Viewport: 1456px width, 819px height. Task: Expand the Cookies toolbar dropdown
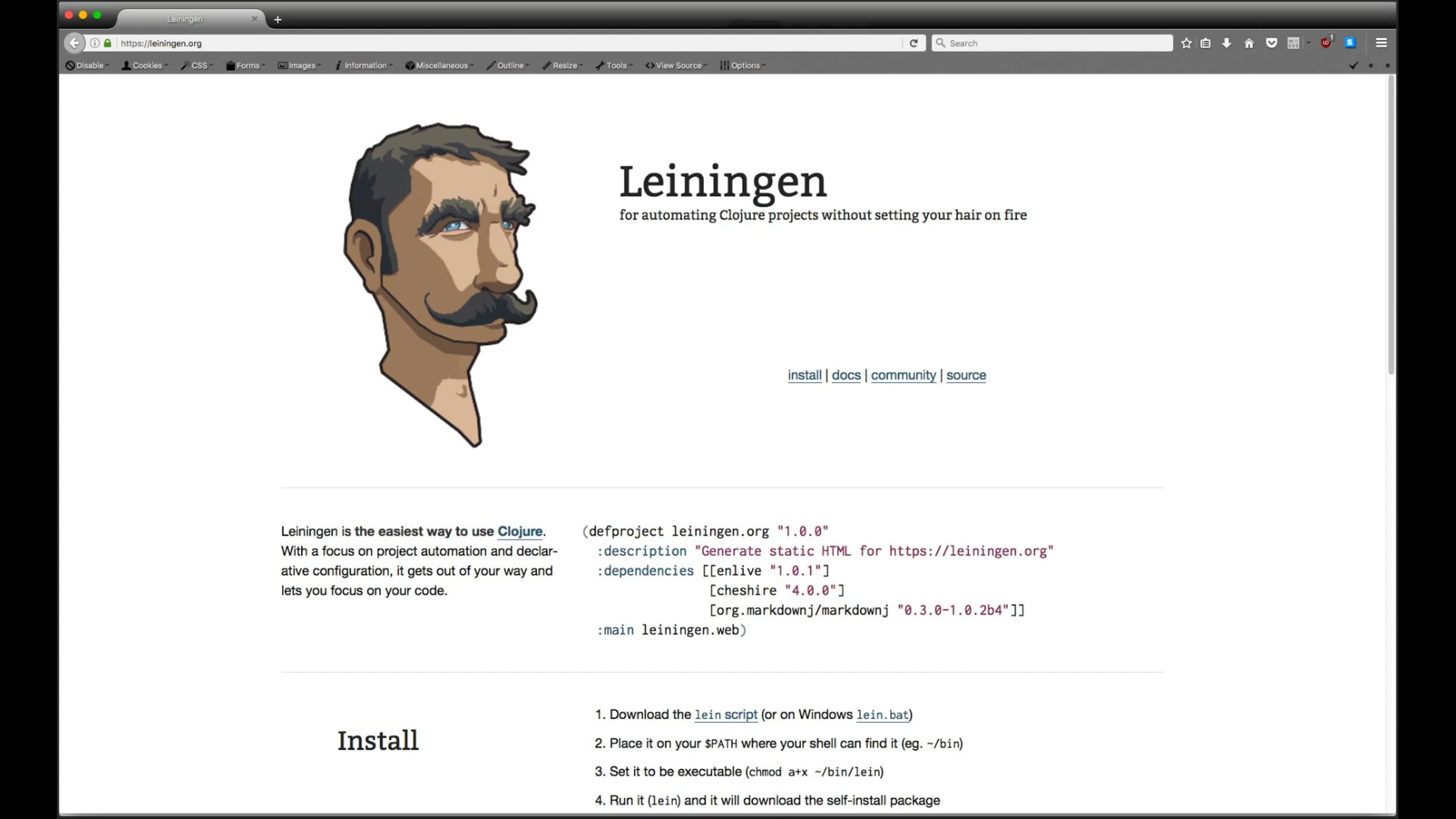point(144,66)
